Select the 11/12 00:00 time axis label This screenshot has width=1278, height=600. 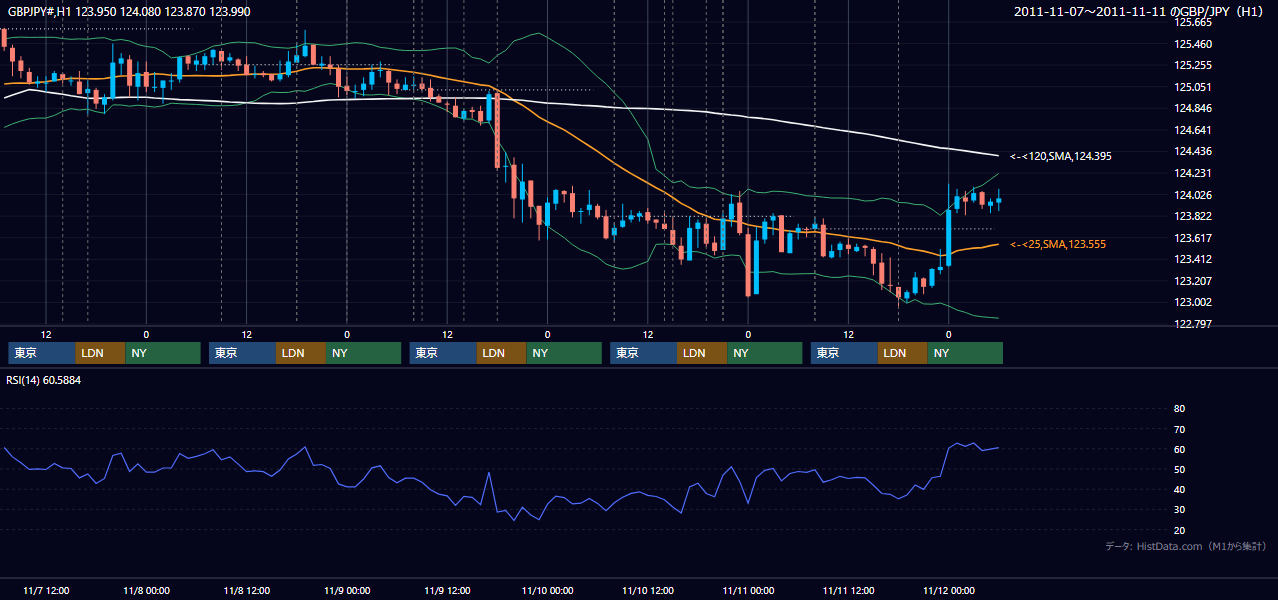tap(948, 590)
